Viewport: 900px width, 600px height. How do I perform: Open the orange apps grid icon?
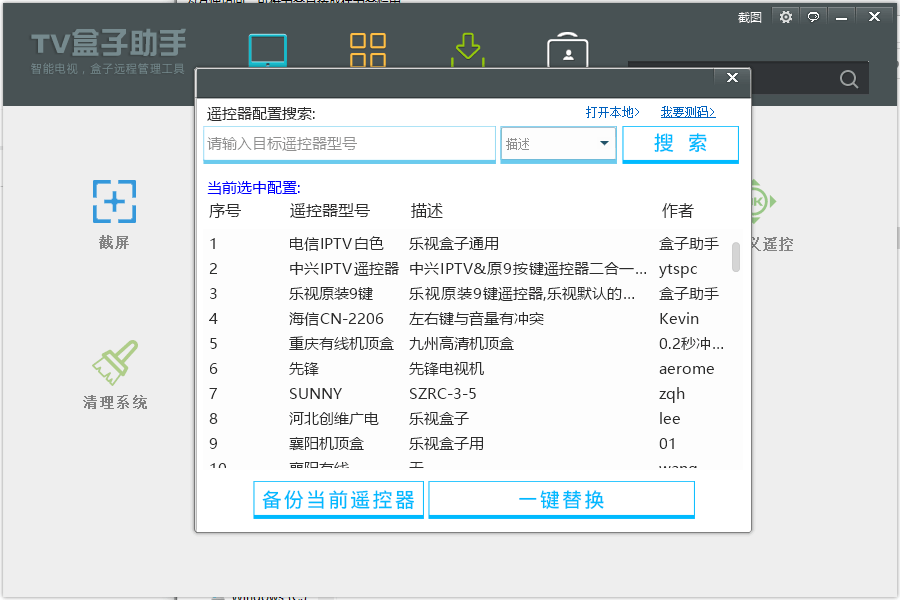click(x=368, y=49)
